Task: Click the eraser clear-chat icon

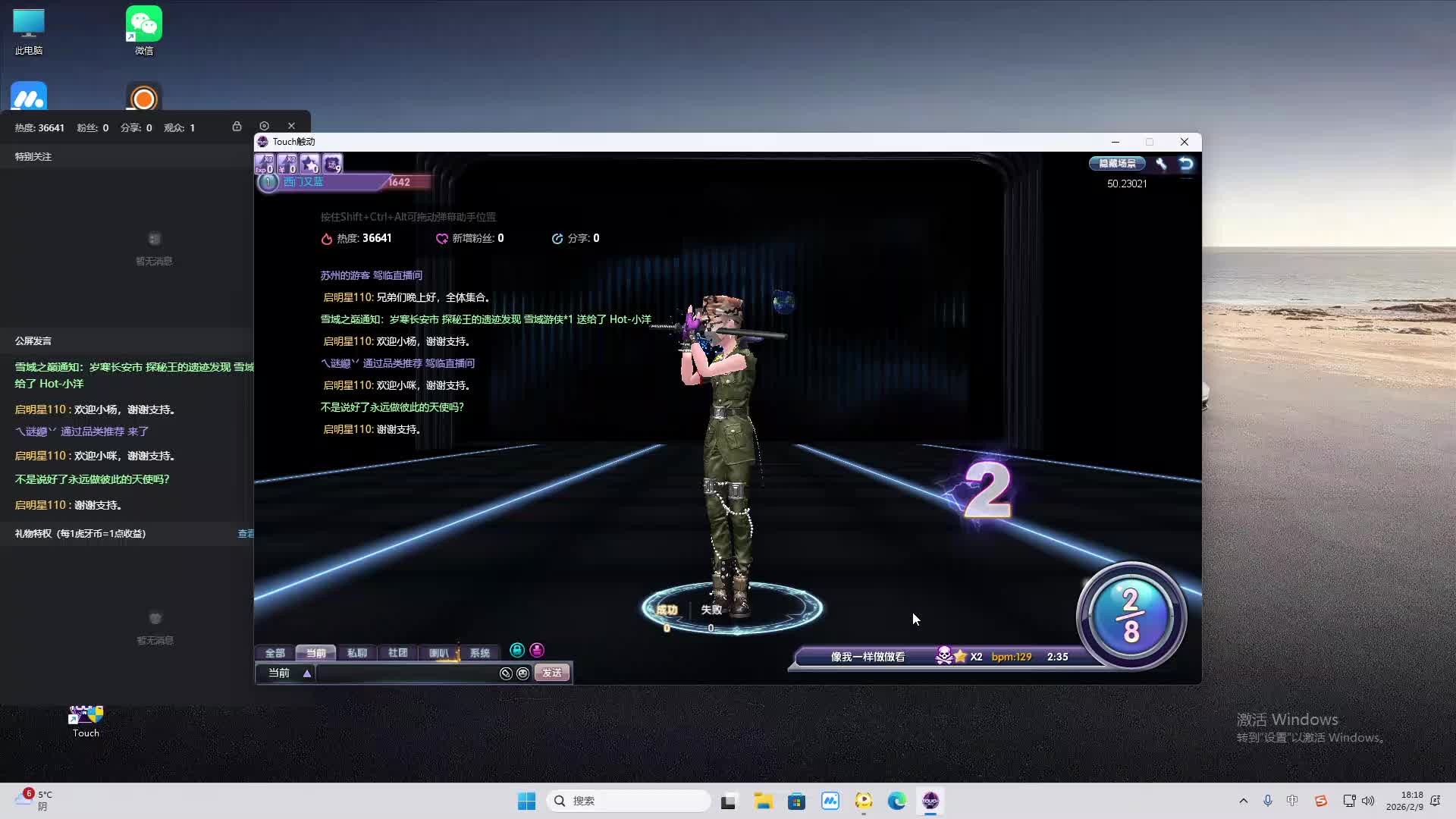Action: coord(506,673)
